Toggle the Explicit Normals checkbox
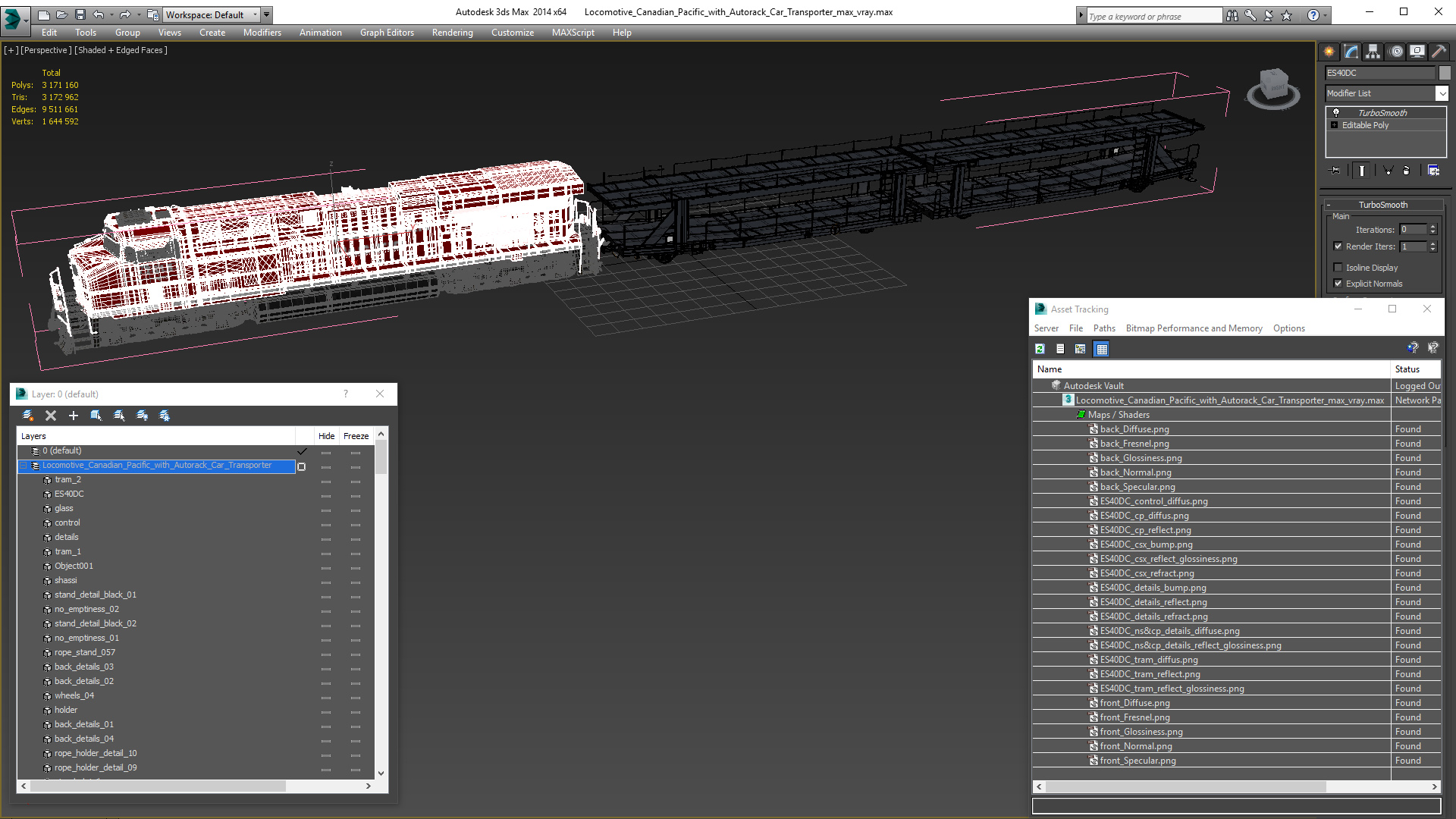The height and width of the screenshot is (819, 1456). 1338,284
